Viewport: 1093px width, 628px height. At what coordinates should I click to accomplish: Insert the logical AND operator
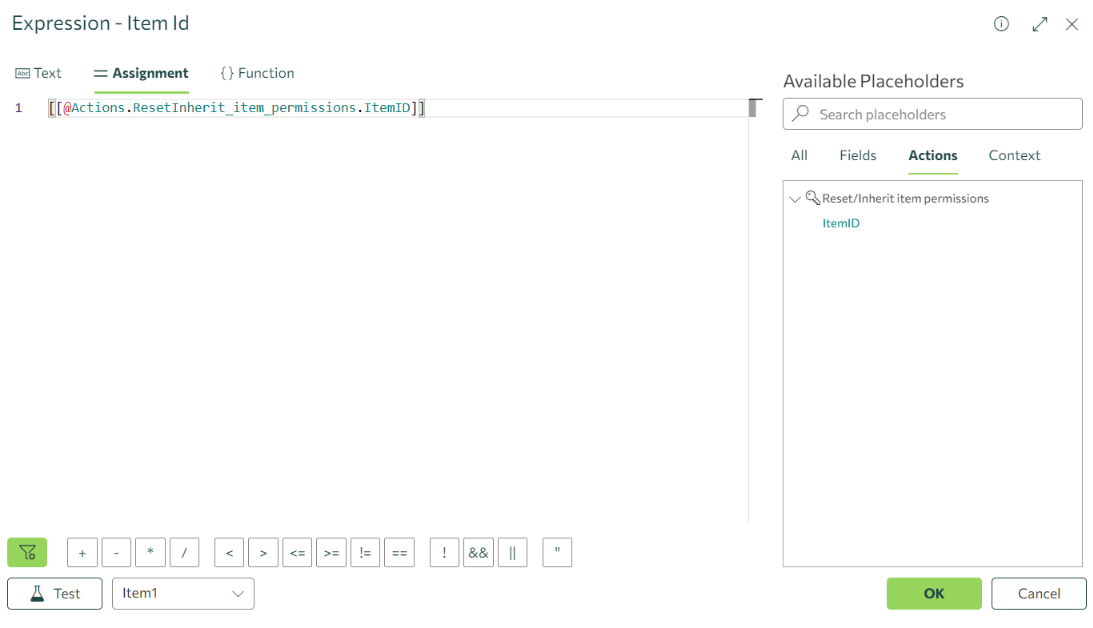(479, 553)
